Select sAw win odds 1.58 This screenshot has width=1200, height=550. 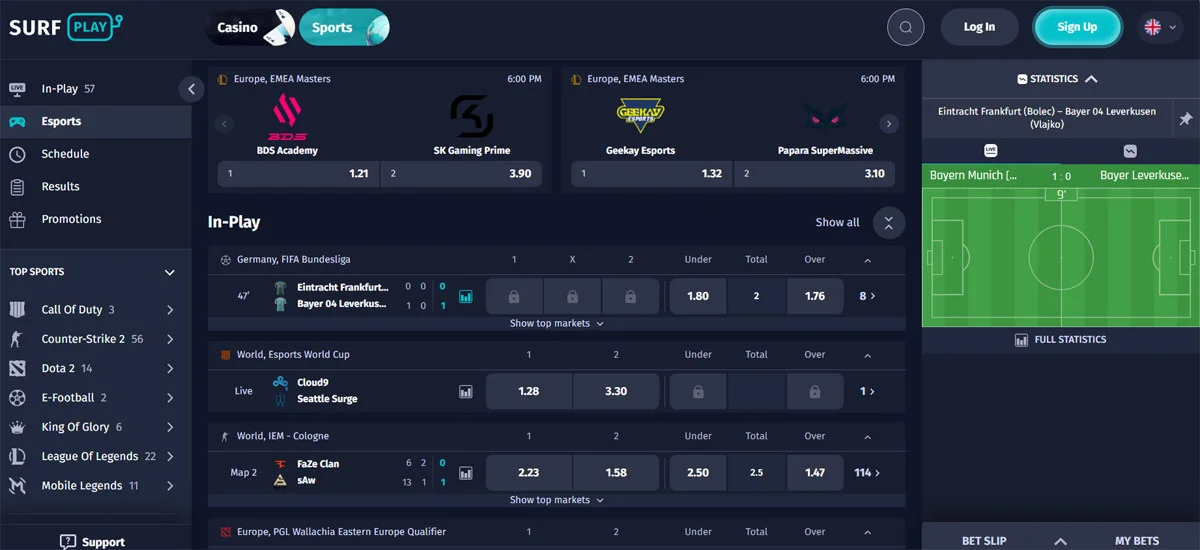pyautogui.click(x=616, y=473)
